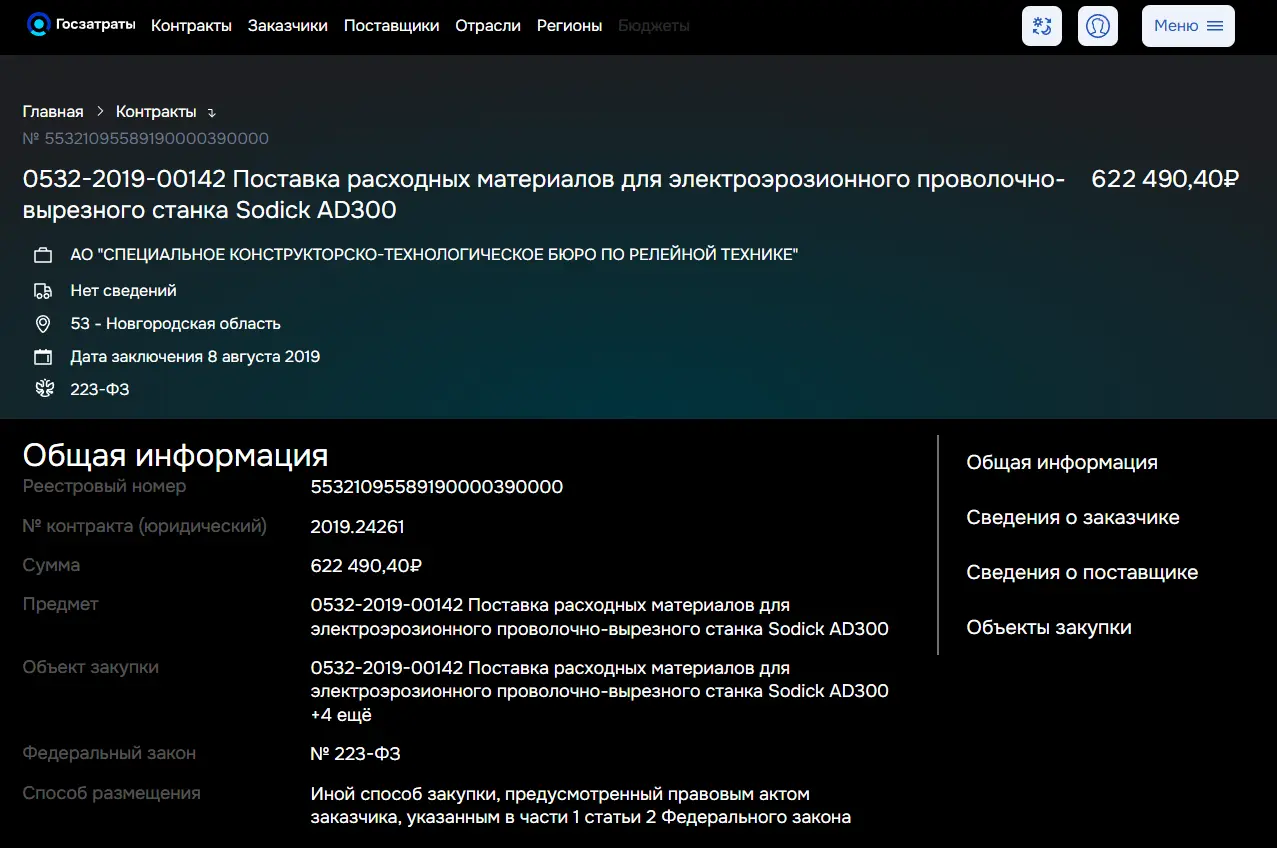This screenshot has width=1277, height=848.
Task: Click the delivery truck icon beside Нет сведений
Action: (x=43, y=291)
